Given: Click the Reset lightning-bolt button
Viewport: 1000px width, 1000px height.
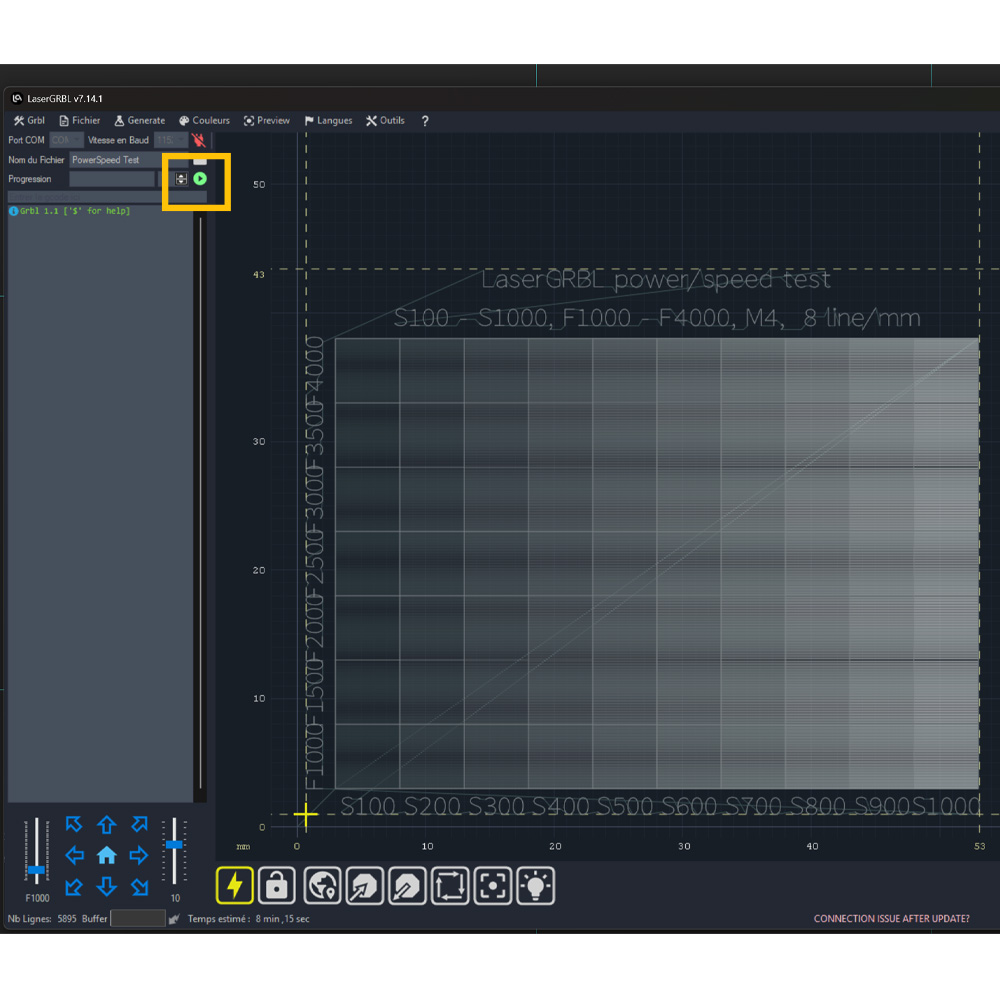Looking at the screenshot, I should click(x=235, y=885).
